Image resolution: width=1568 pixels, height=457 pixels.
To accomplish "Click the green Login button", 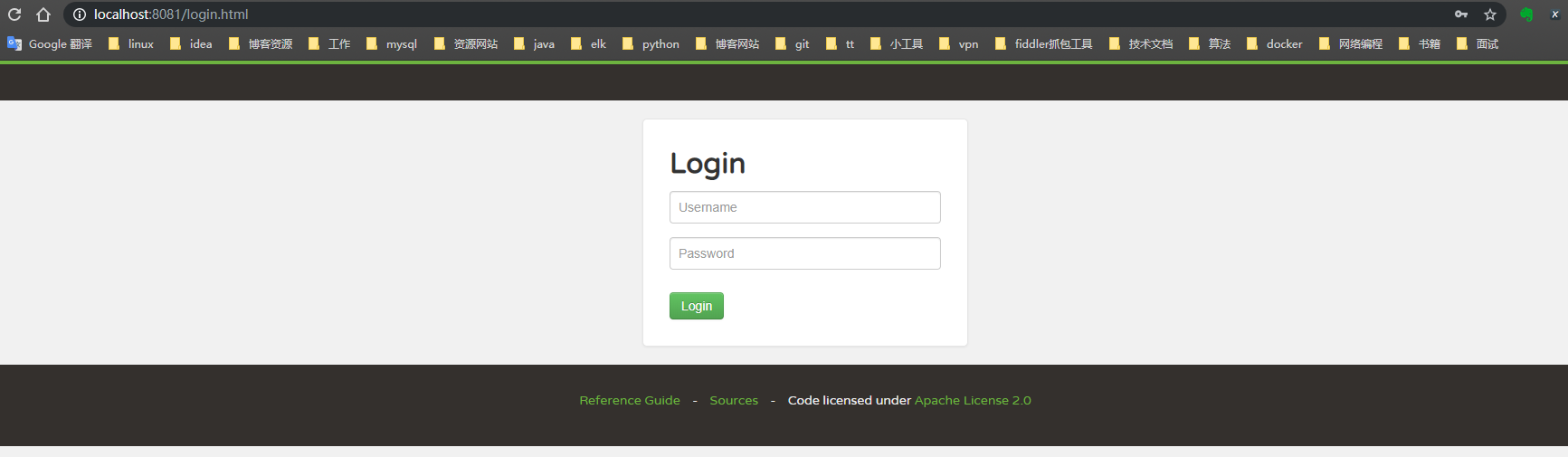I will [697, 306].
